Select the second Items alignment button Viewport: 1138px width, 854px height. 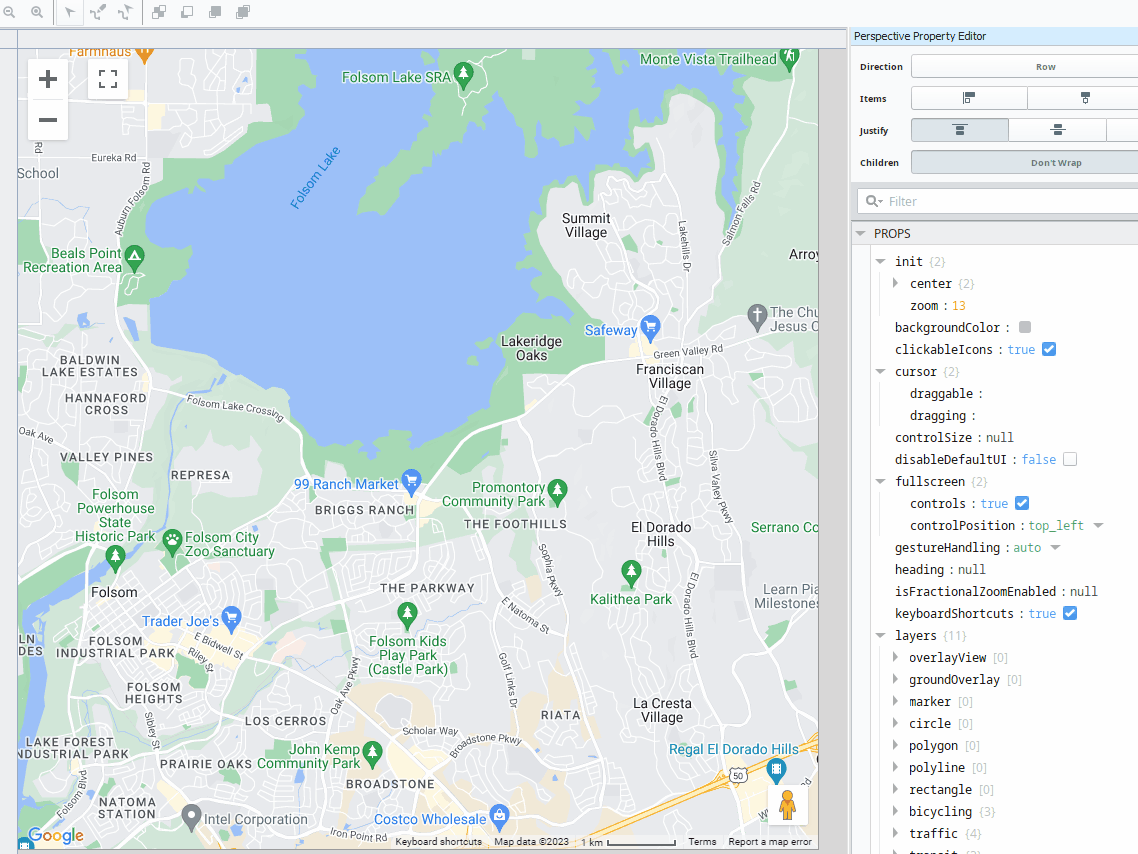click(x=1085, y=98)
